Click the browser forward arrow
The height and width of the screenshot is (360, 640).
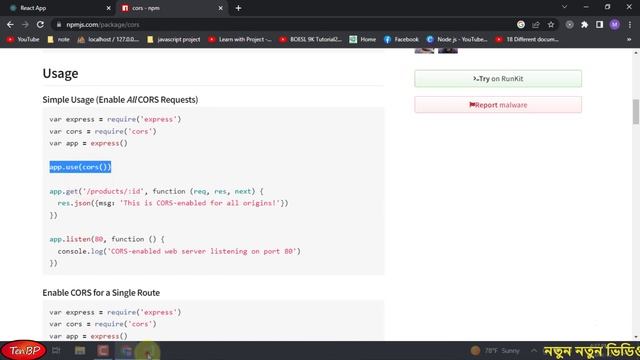25,25
